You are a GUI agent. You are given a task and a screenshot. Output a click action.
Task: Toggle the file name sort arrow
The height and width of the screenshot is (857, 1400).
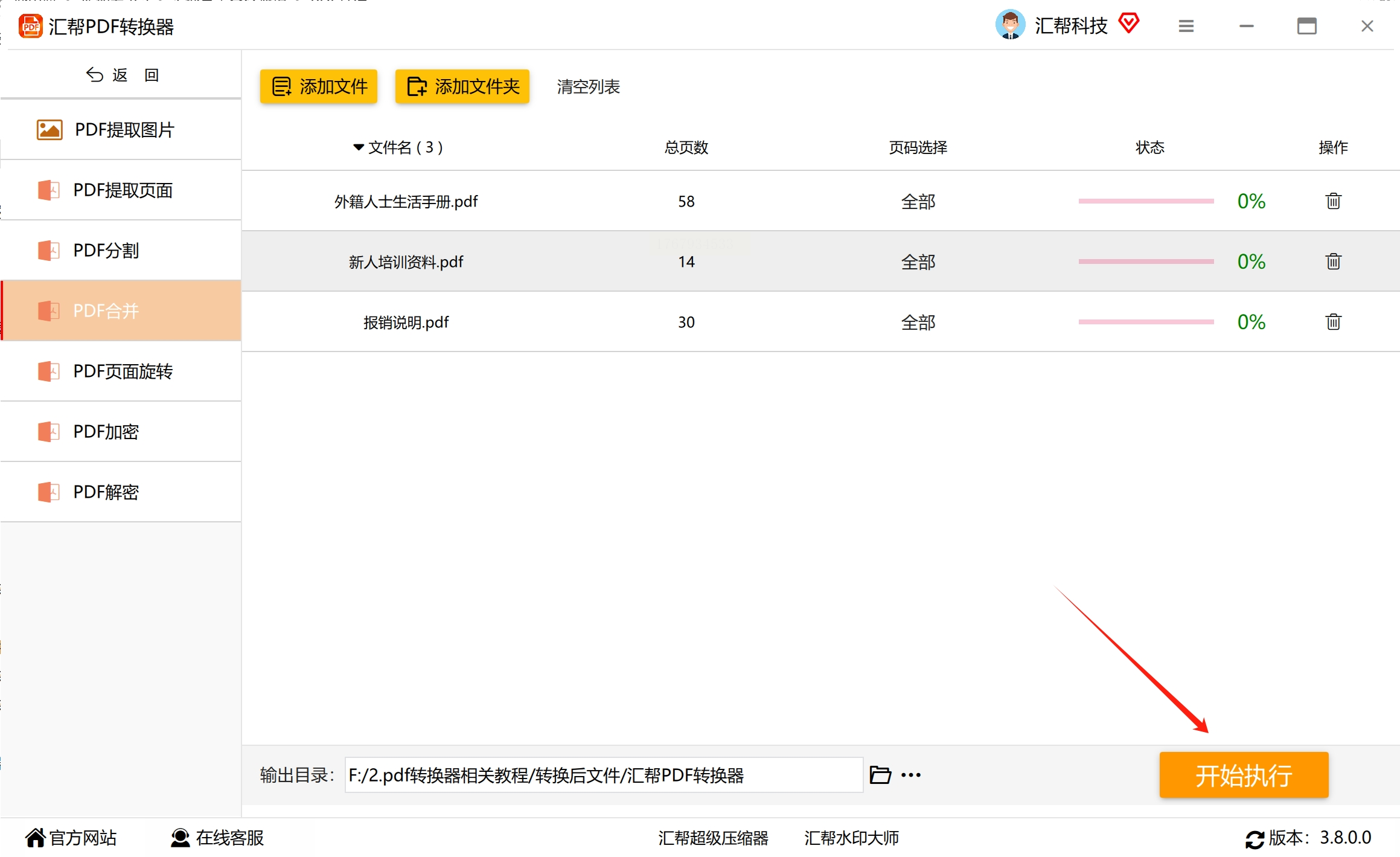pyautogui.click(x=358, y=147)
